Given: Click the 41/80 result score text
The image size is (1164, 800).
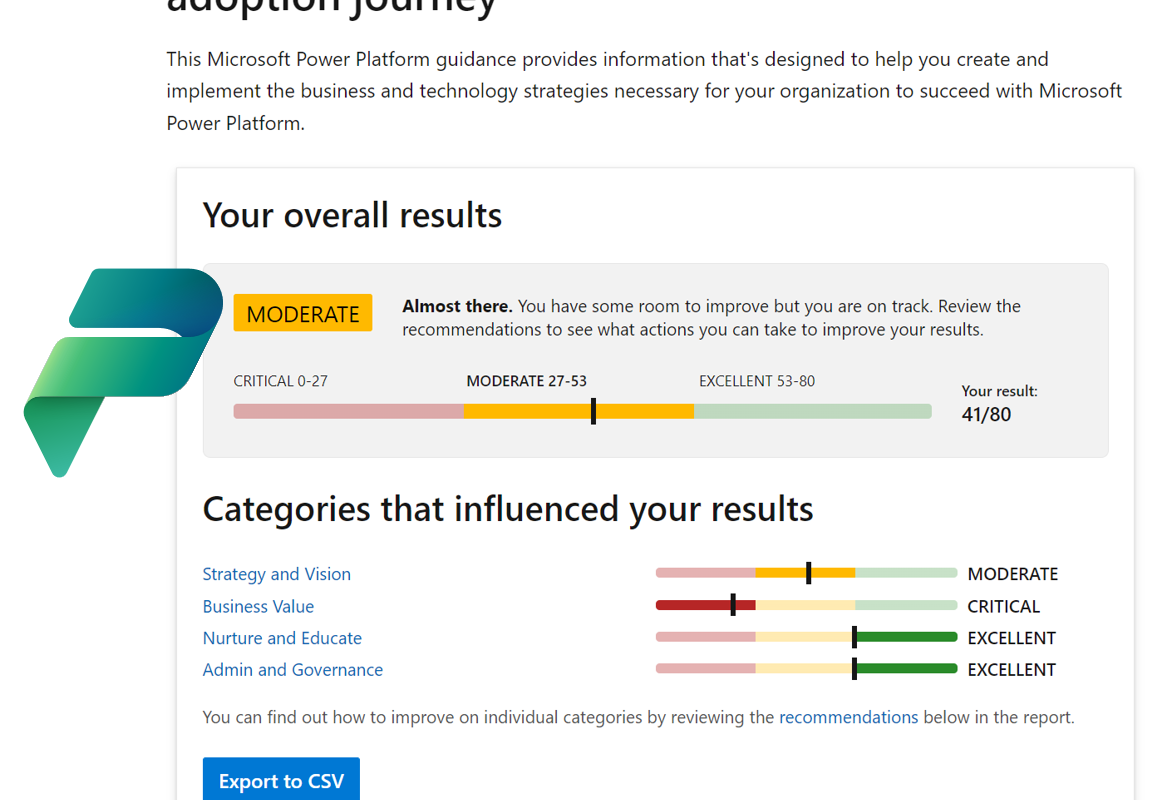Looking at the screenshot, I should coord(986,414).
